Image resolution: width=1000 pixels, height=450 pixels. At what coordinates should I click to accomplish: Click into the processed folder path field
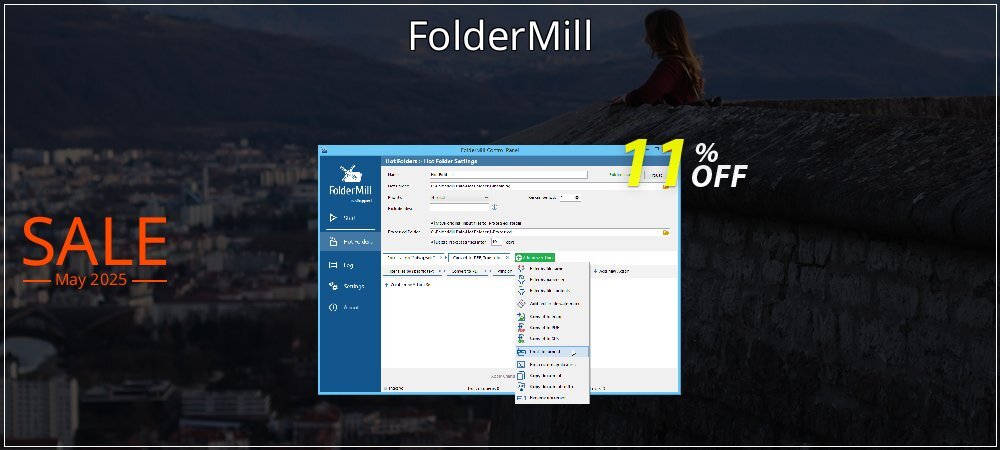pos(545,233)
